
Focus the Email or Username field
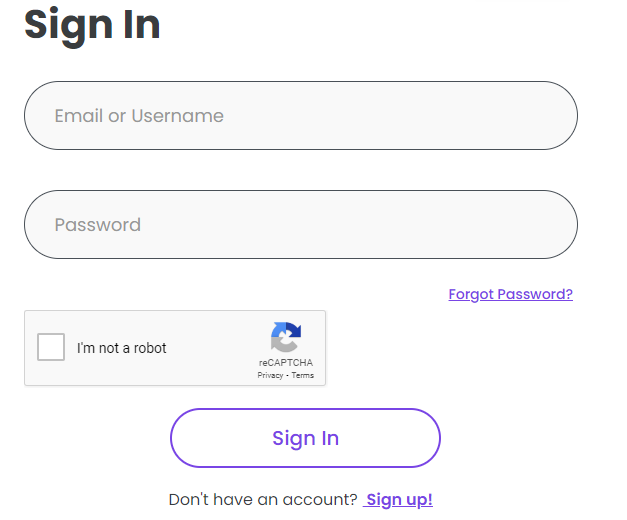click(x=301, y=116)
